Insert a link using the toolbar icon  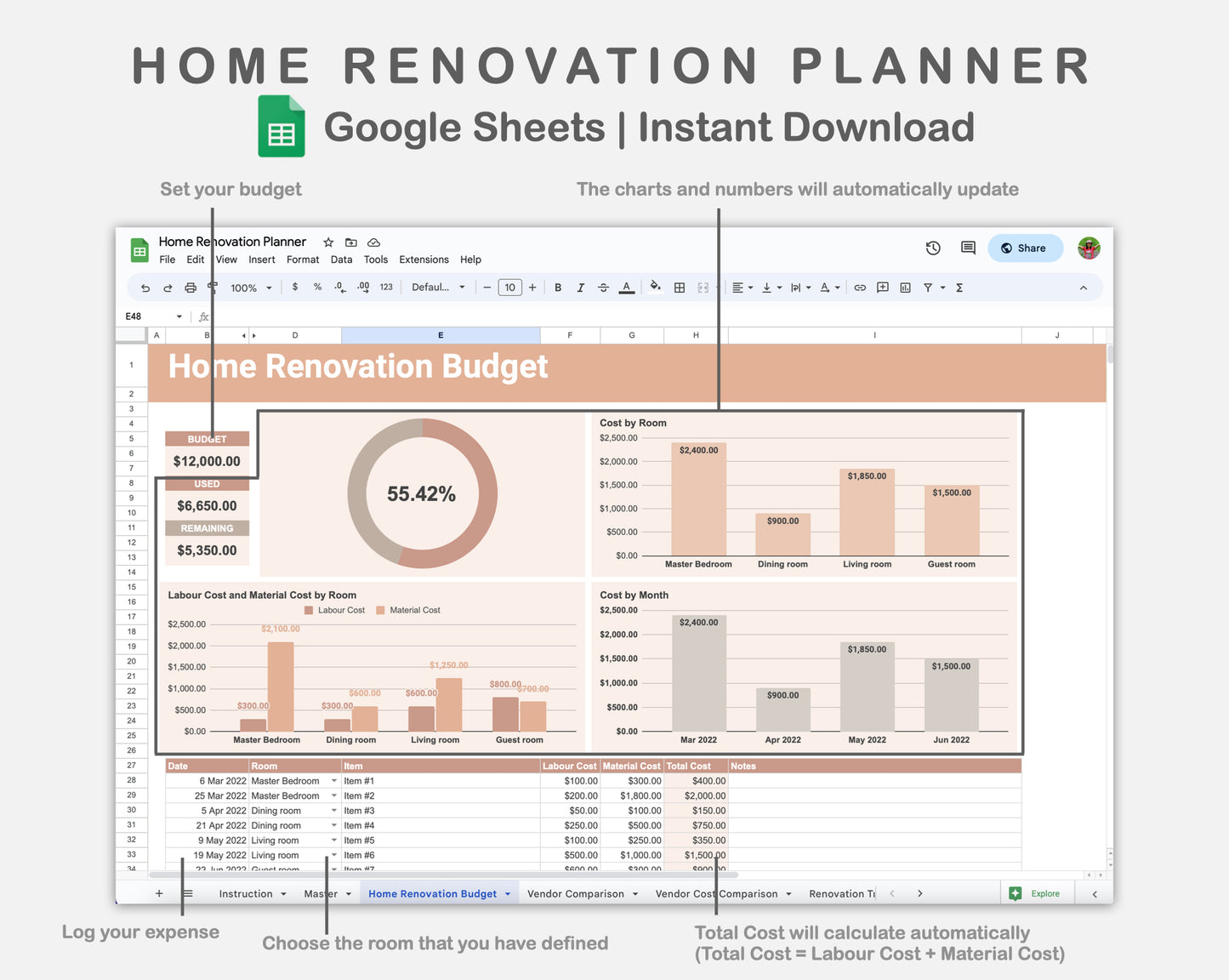pyautogui.click(x=860, y=288)
